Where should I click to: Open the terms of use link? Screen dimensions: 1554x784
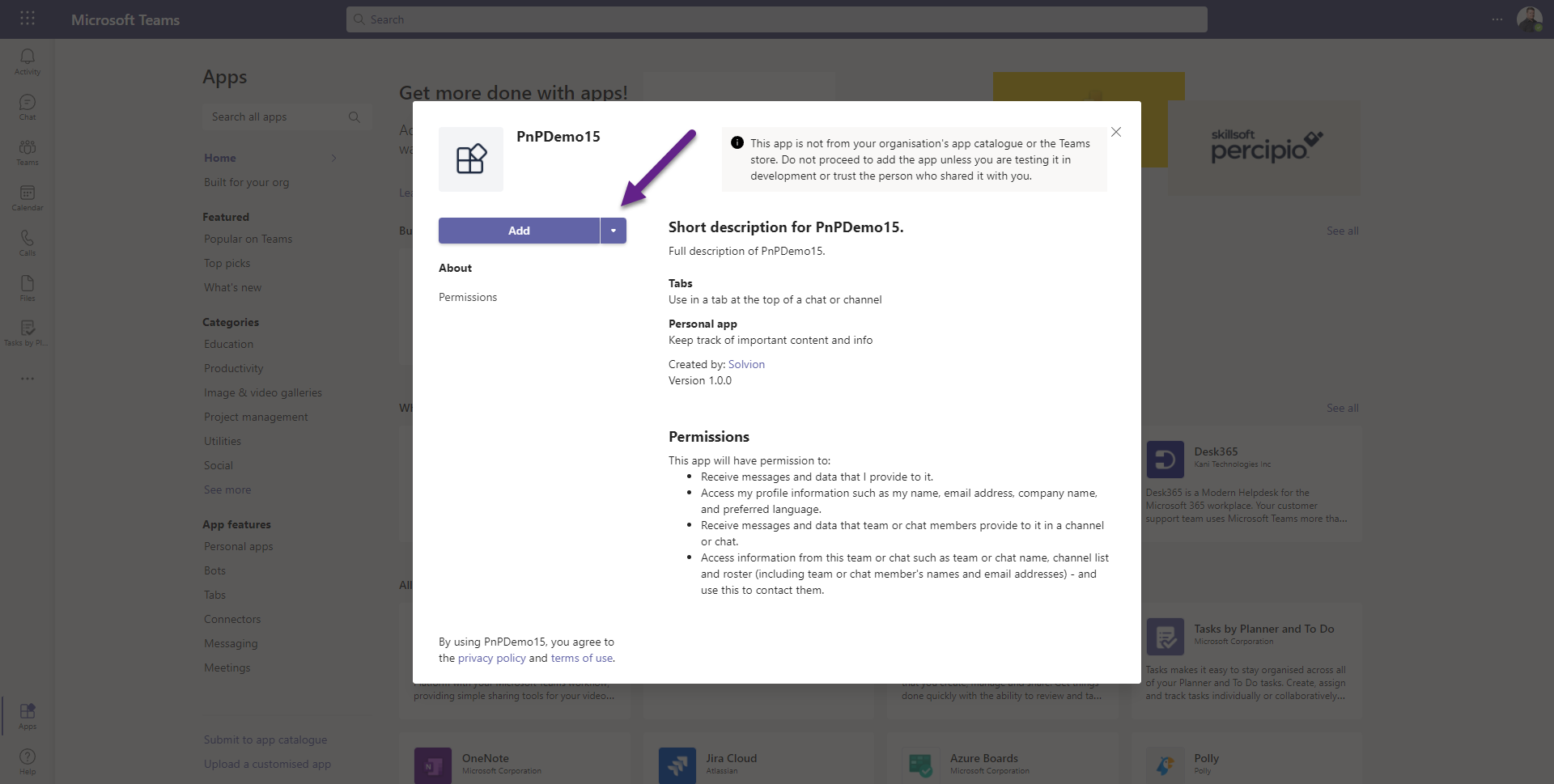point(582,658)
